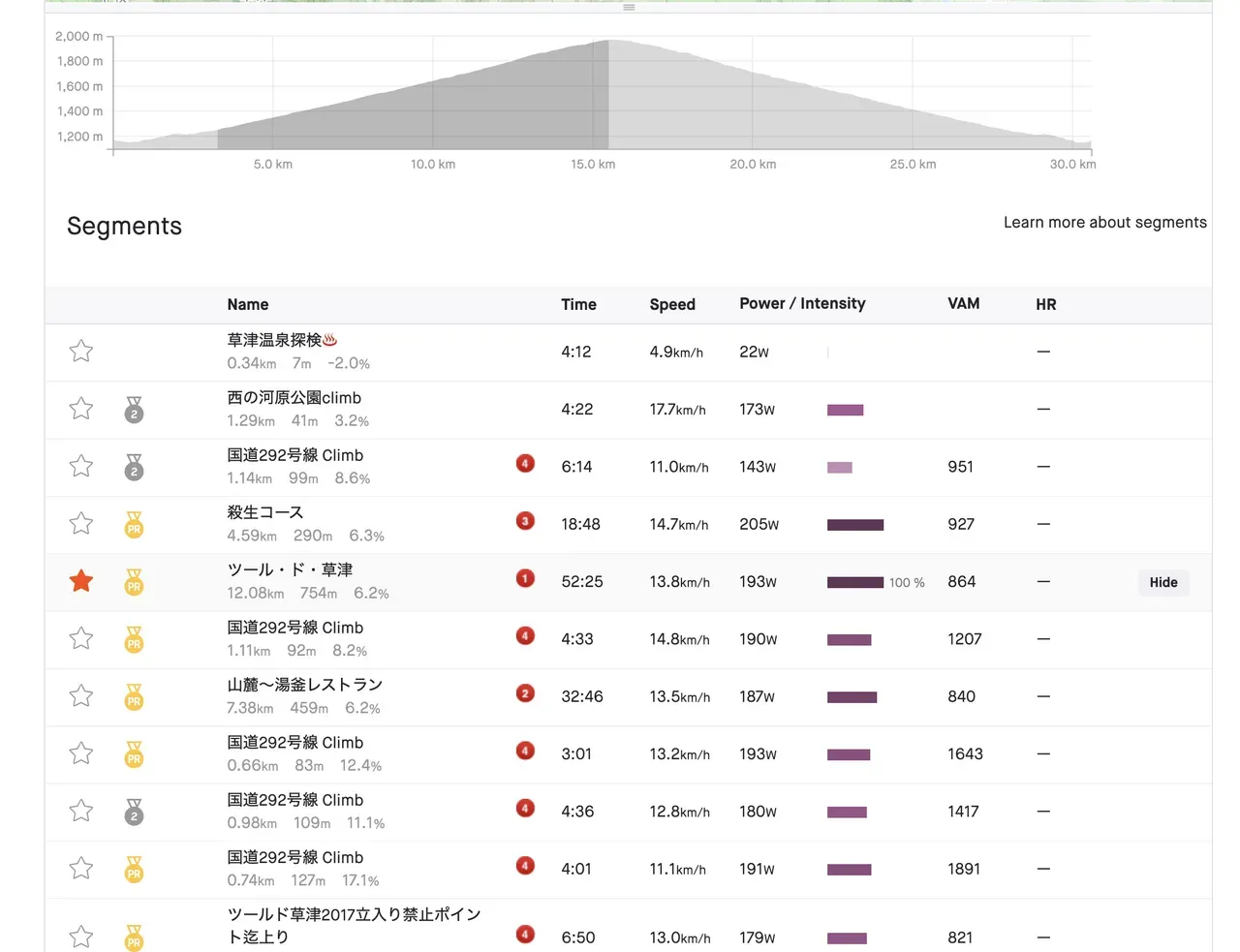Hide the ツール・ド・草津 segment
Screen dimensions: 1240x952
pyautogui.click(x=1162, y=582)
